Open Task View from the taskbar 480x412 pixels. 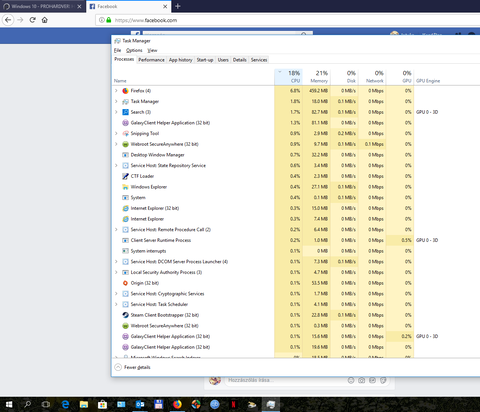(46, 404)
